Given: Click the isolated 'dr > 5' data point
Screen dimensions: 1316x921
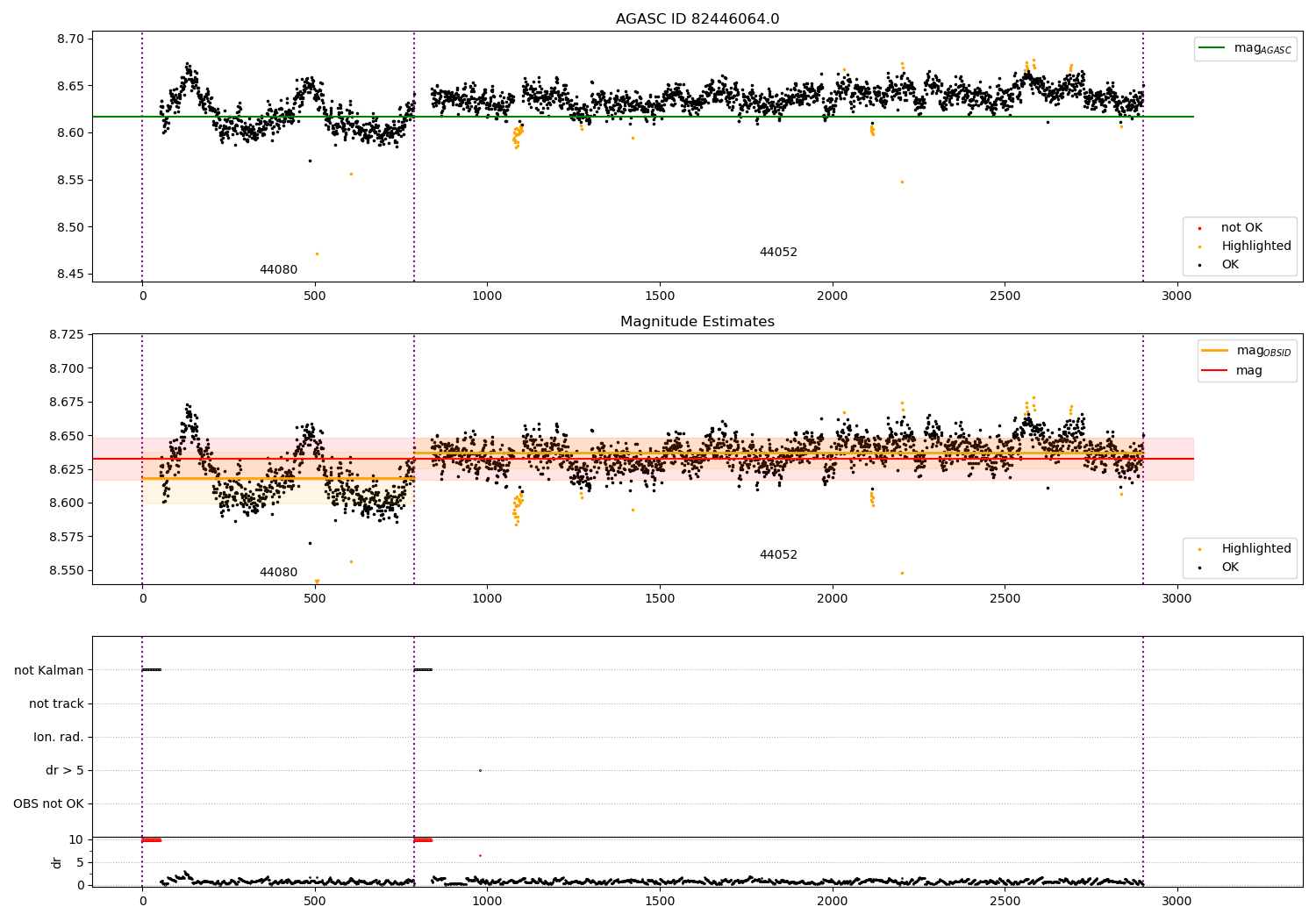Looking at the screenshot, I should pyautogui.click(x=480, y=771).
